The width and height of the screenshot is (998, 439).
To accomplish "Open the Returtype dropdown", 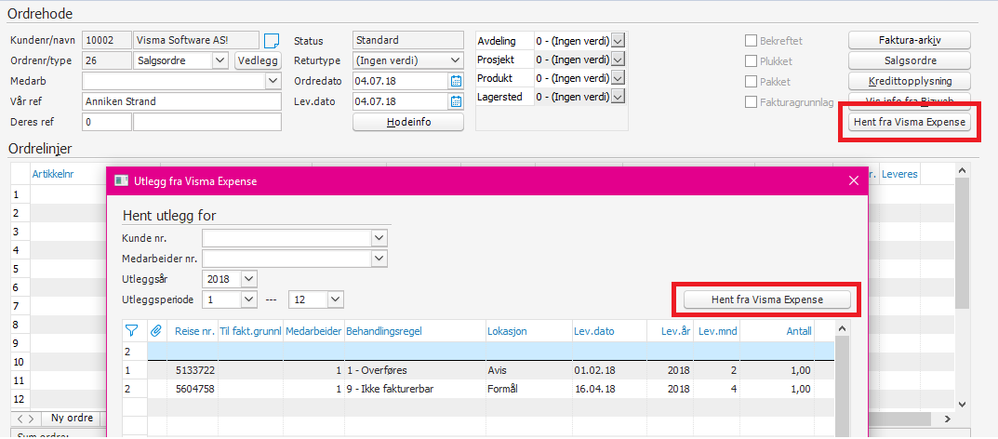I will 455,60.
